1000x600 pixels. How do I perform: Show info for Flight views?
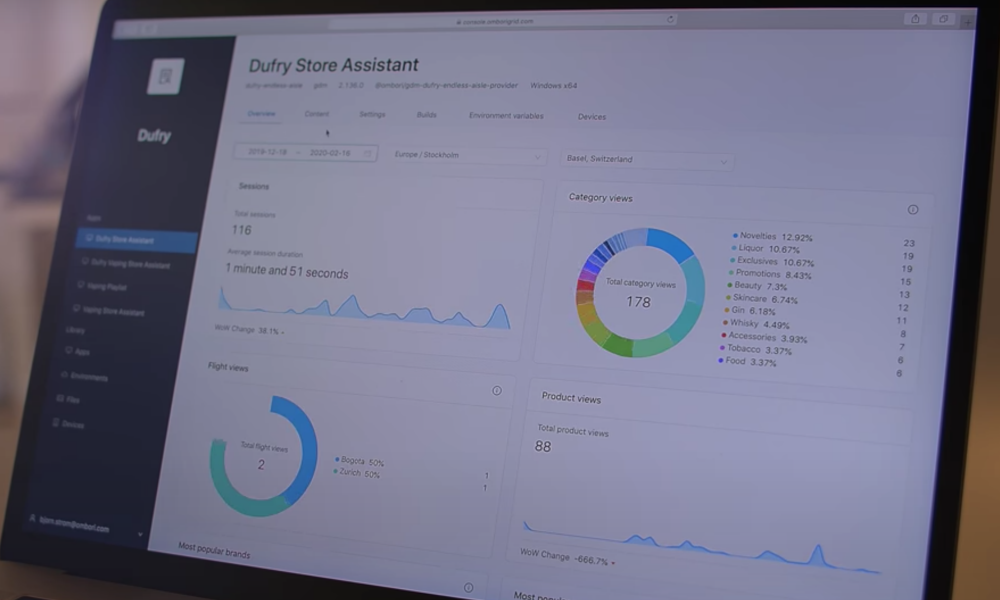click(x=496, y=390)
